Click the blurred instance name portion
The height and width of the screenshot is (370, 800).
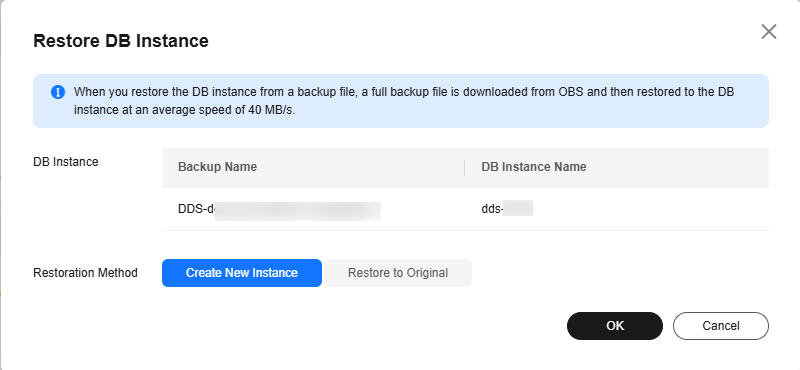tap(518, 208)
